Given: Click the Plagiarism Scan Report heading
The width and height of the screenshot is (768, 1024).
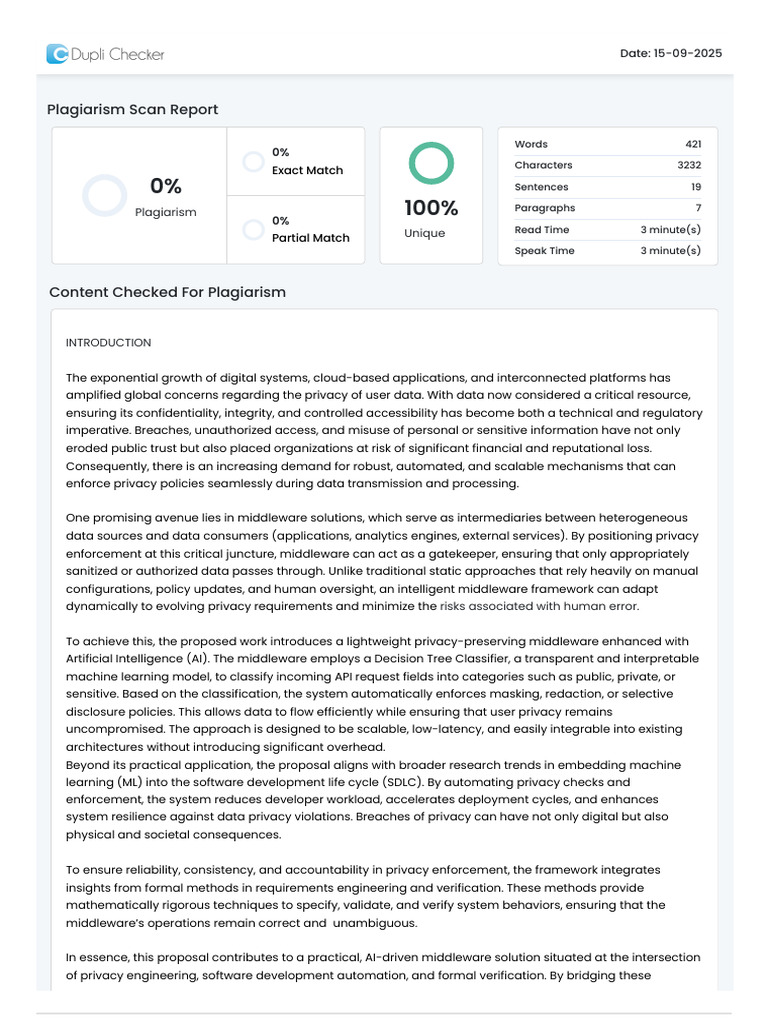Looking at the screenshot, I should [x=133, y=109].
